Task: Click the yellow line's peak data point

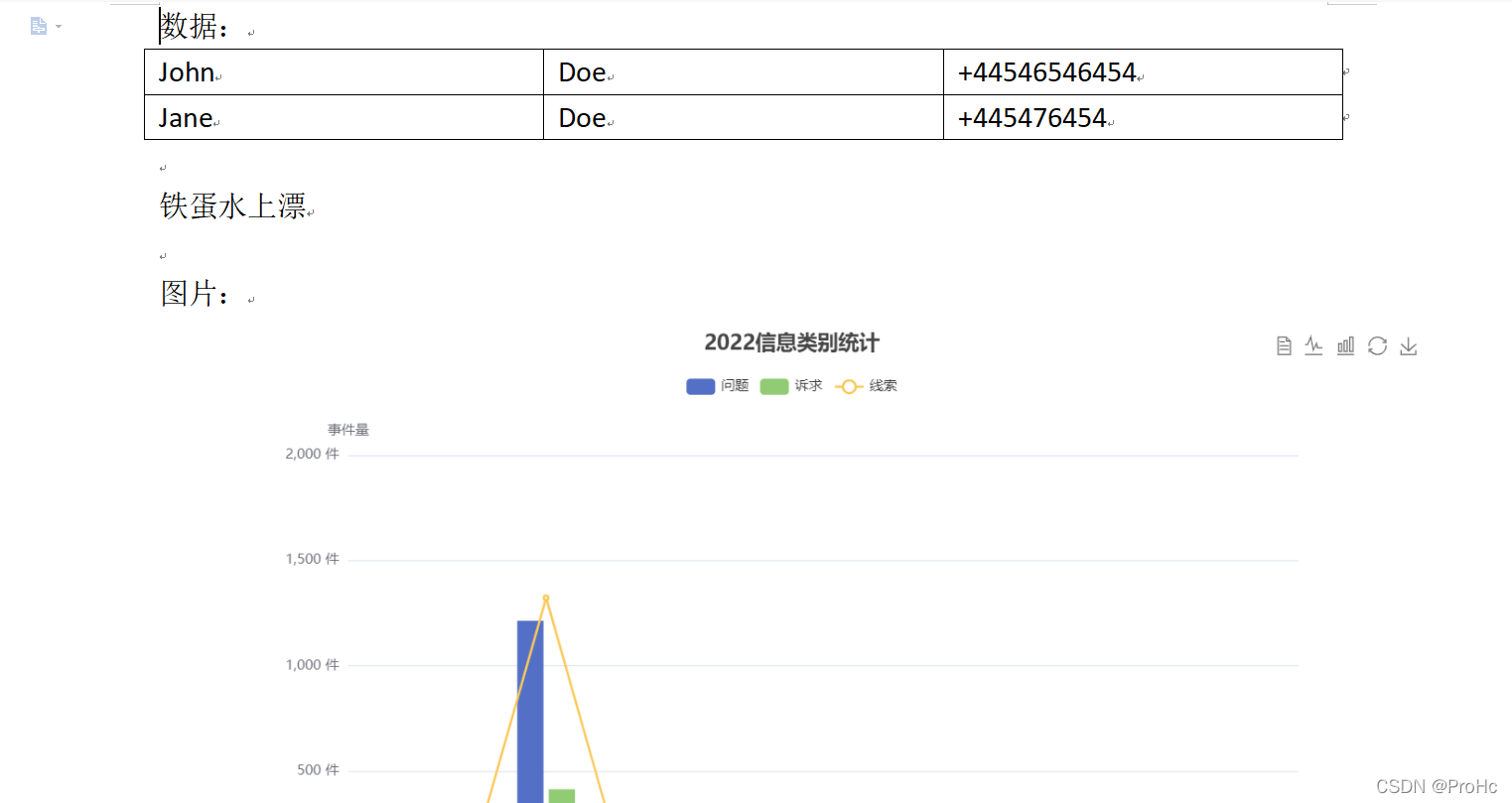Action: tap(546, 598)
